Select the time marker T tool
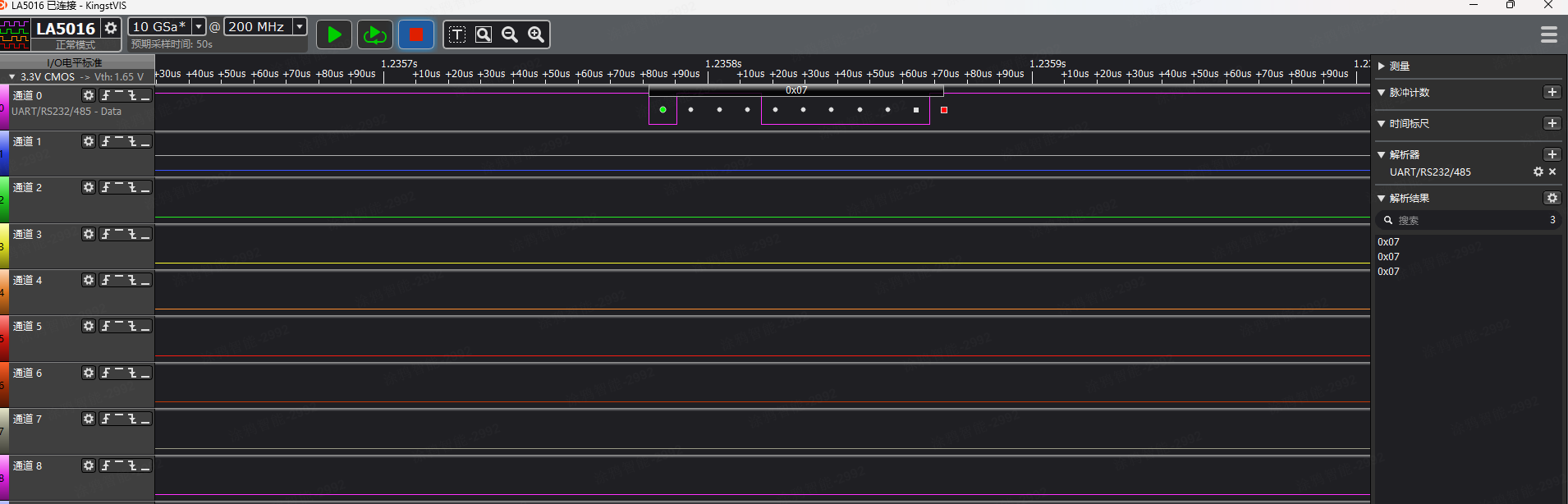 click(x=457, y=34)
